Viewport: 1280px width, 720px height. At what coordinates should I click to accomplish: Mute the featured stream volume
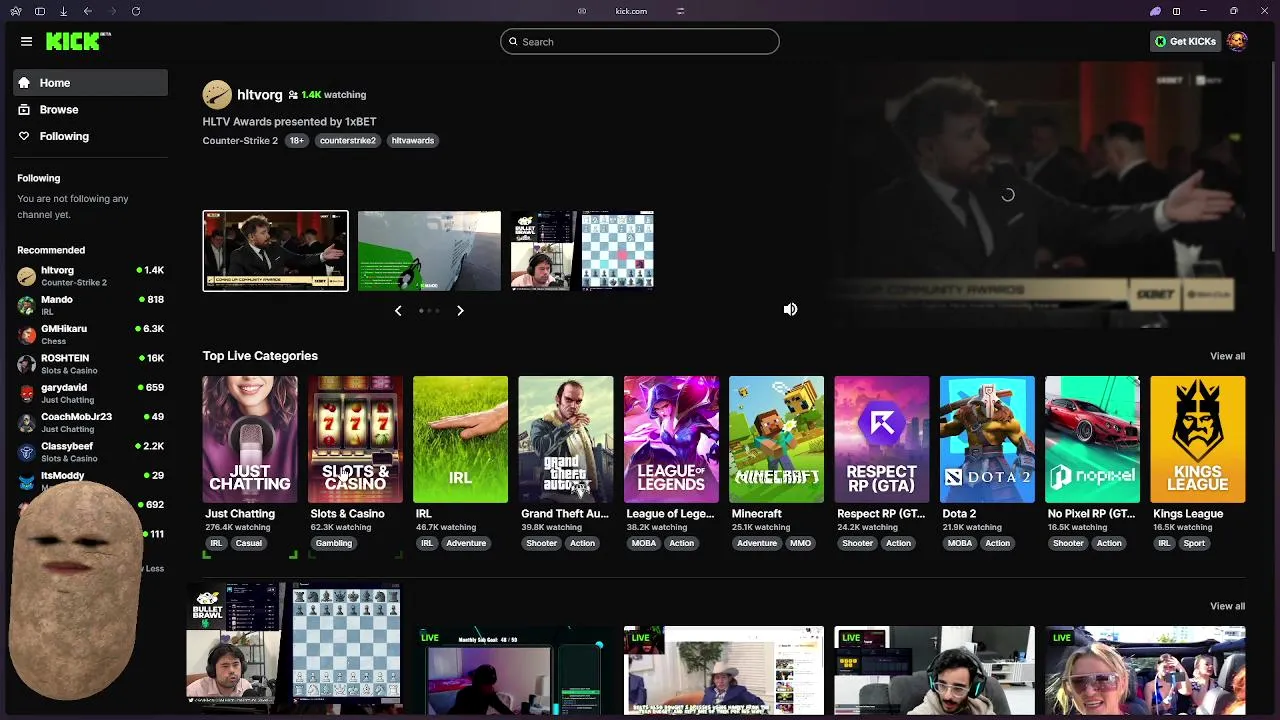[790, 310]
